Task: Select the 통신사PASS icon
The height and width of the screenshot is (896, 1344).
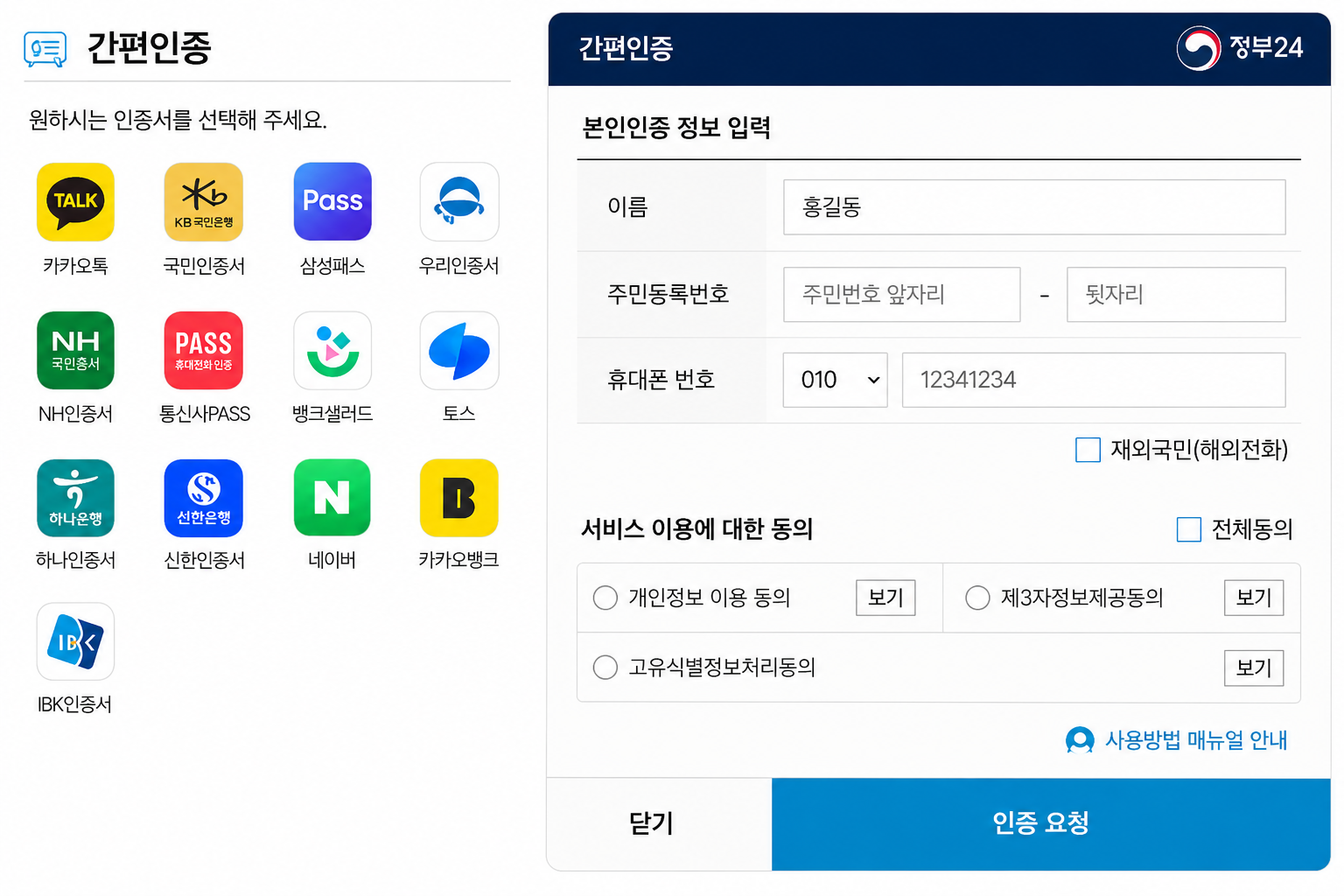Action: tap(204, 351)
